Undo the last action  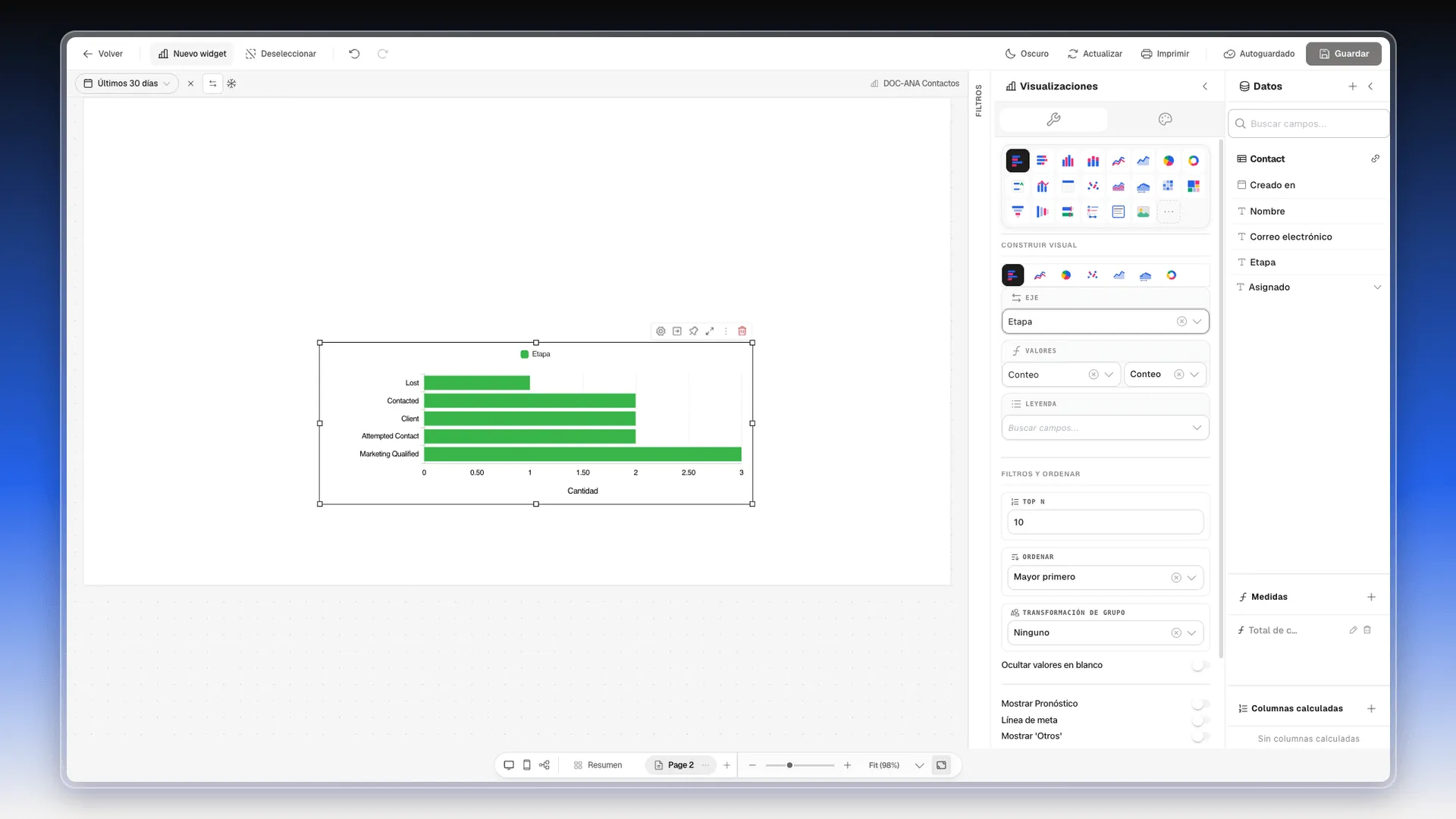click(x=354, y=54)
